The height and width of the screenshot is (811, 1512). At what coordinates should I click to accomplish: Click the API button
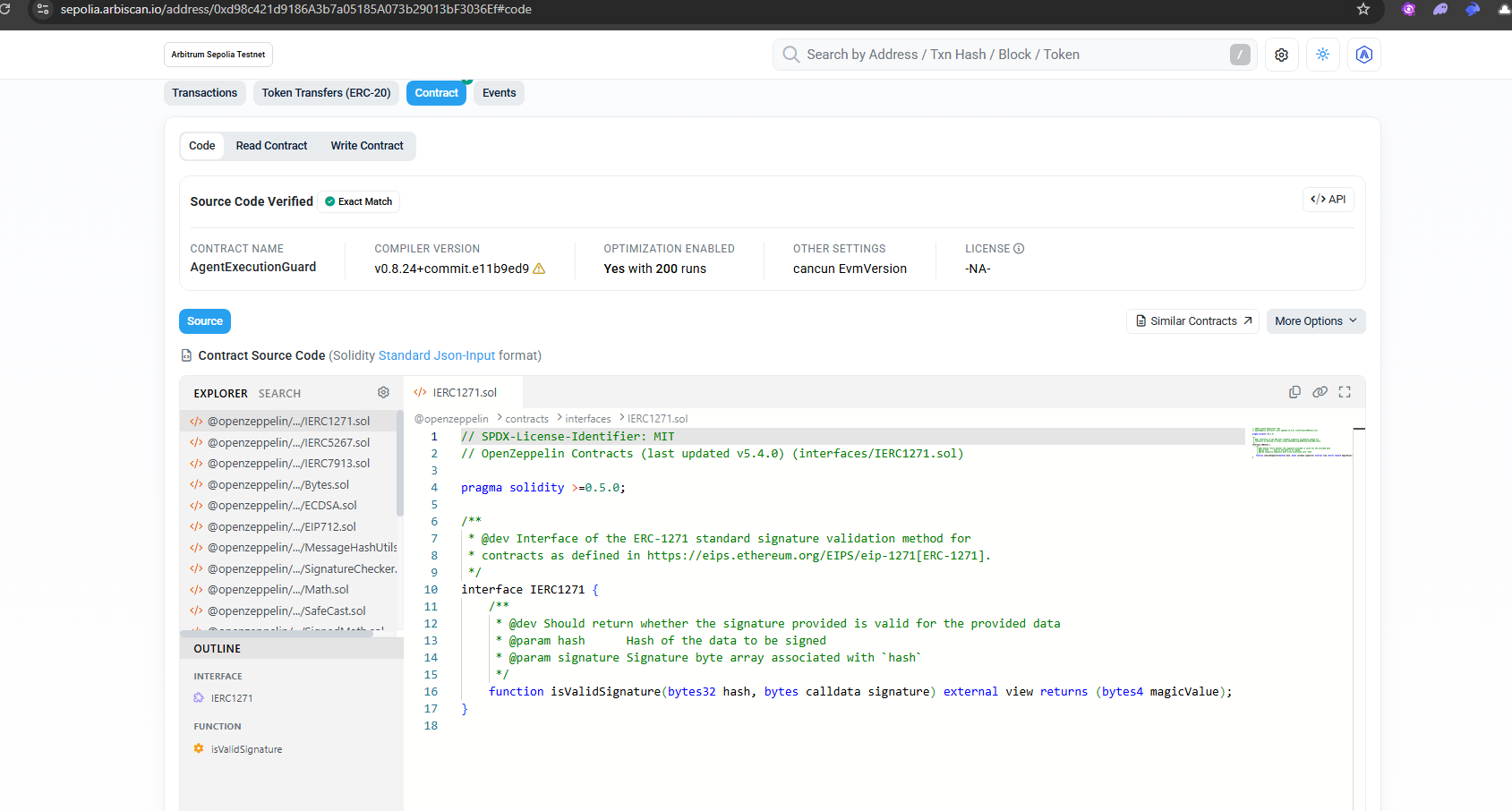[x=1328, y=200]
